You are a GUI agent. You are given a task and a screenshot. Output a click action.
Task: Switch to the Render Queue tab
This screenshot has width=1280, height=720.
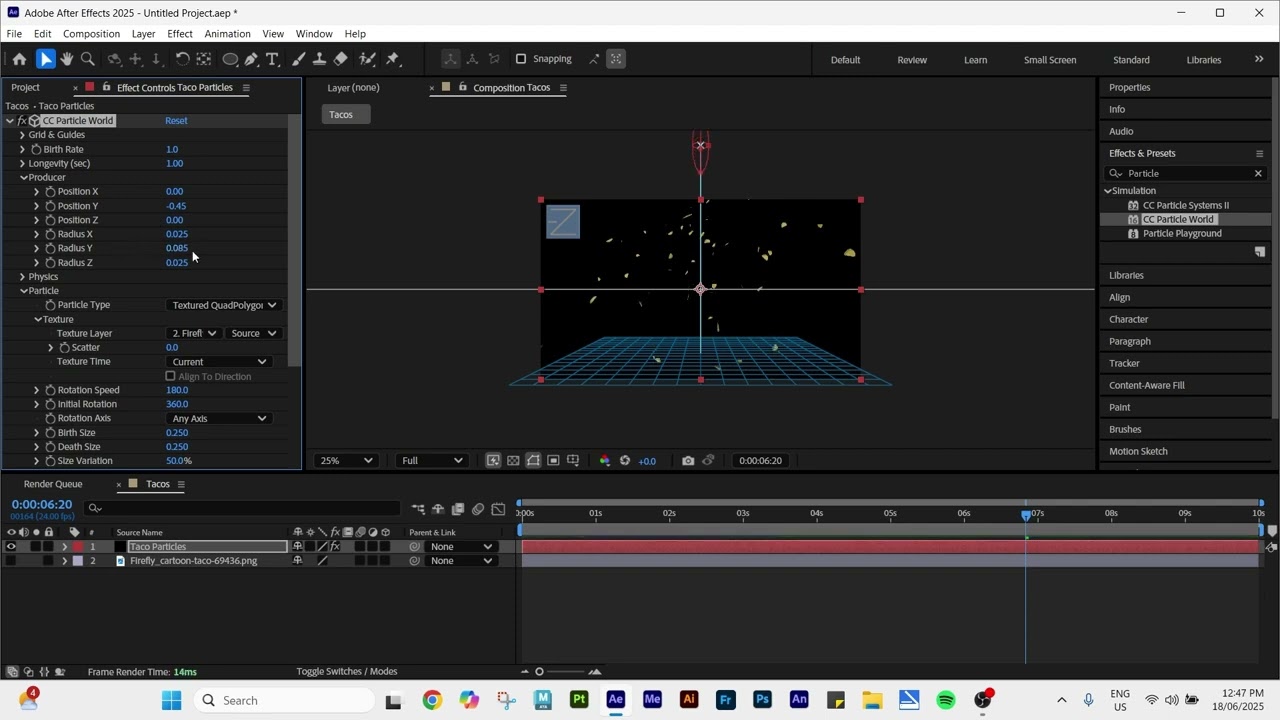pyautogui.click(x=53, y=484)
